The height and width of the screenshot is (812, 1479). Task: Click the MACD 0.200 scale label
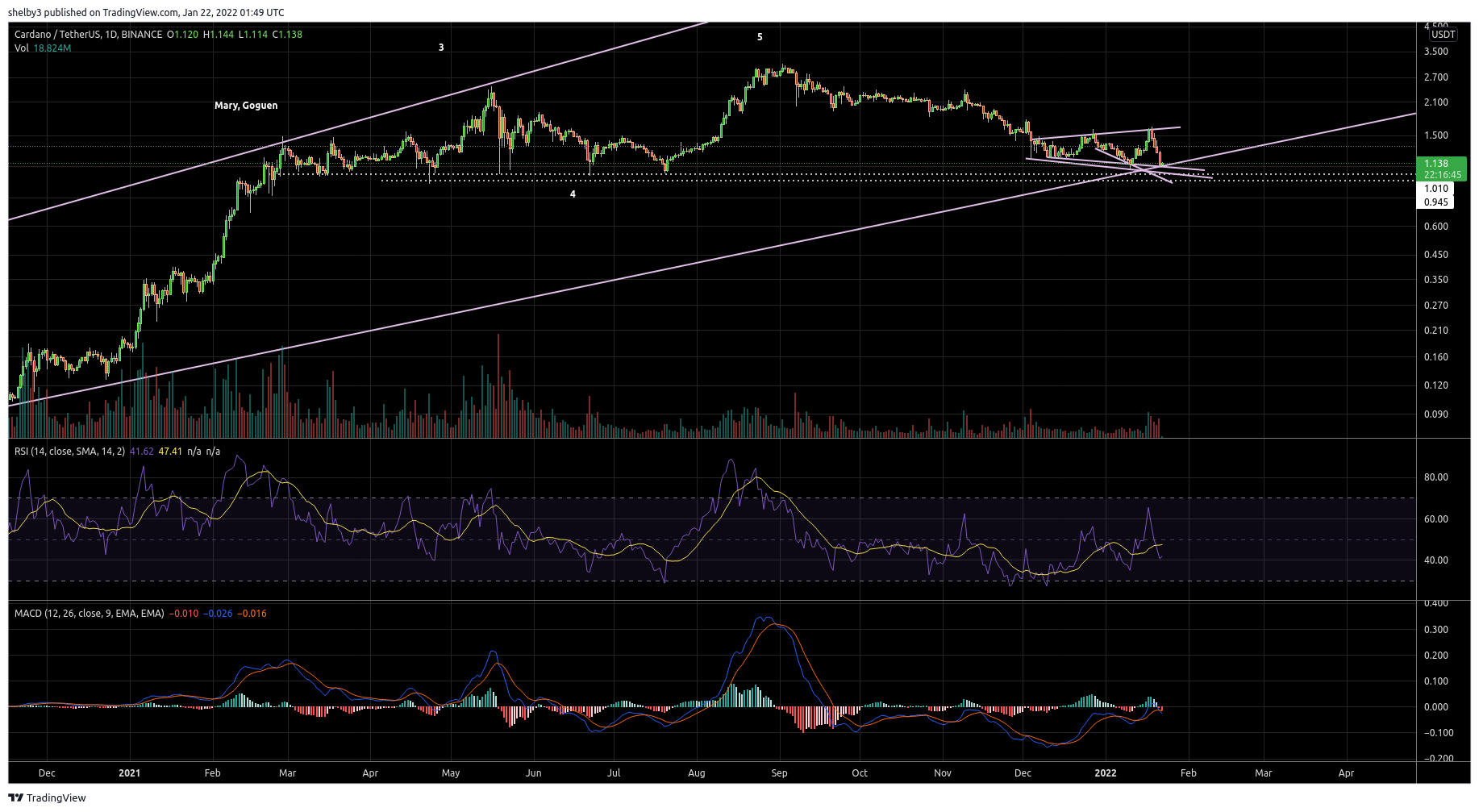(x=1436, y=656)
